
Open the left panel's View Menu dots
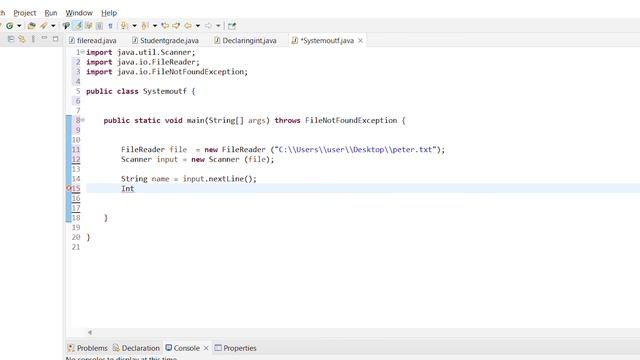33,39
